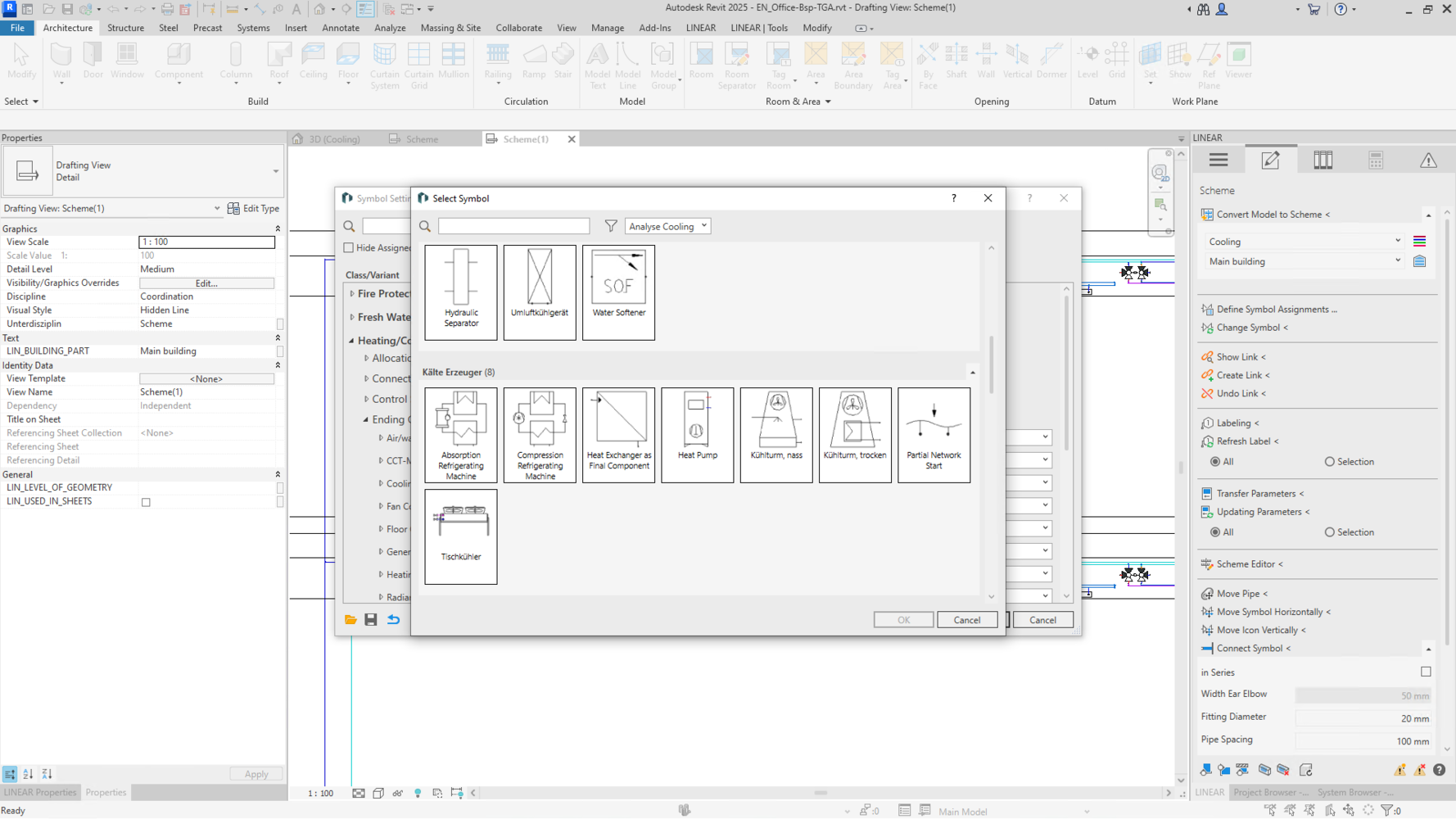This screenshot has height=819, width=1456.
Task: Enable the in Series checkbox
Action: (x=1426, y=672)
